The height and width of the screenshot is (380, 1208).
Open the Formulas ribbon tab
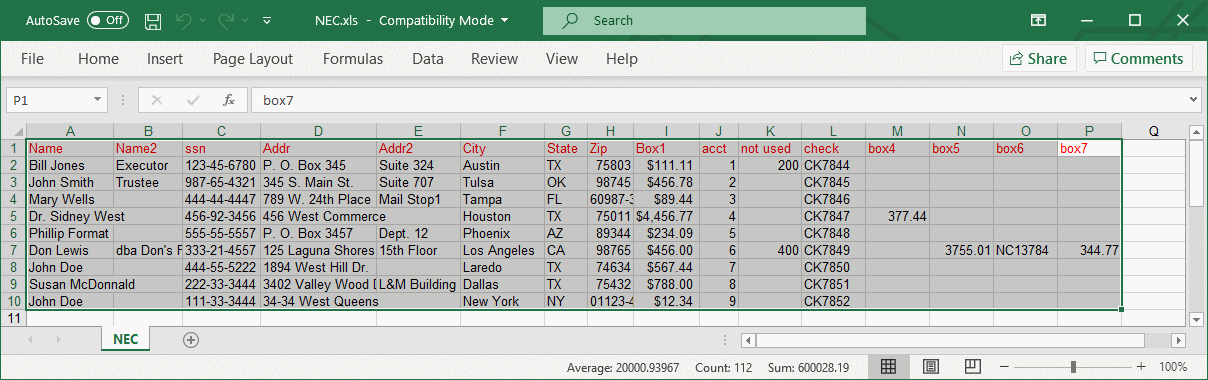pos(353,59)
